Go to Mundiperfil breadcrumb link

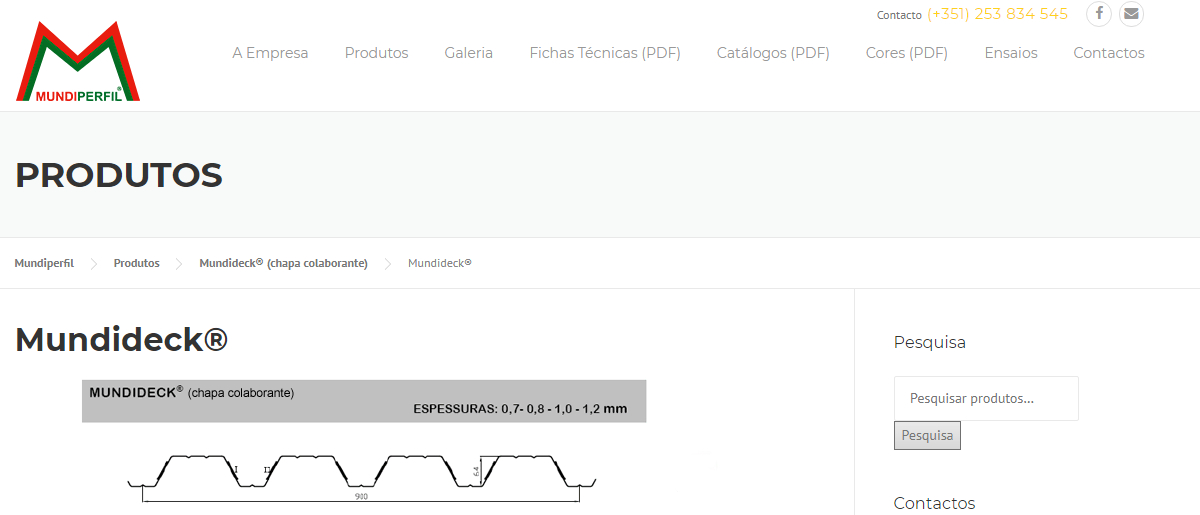[44, 263]
